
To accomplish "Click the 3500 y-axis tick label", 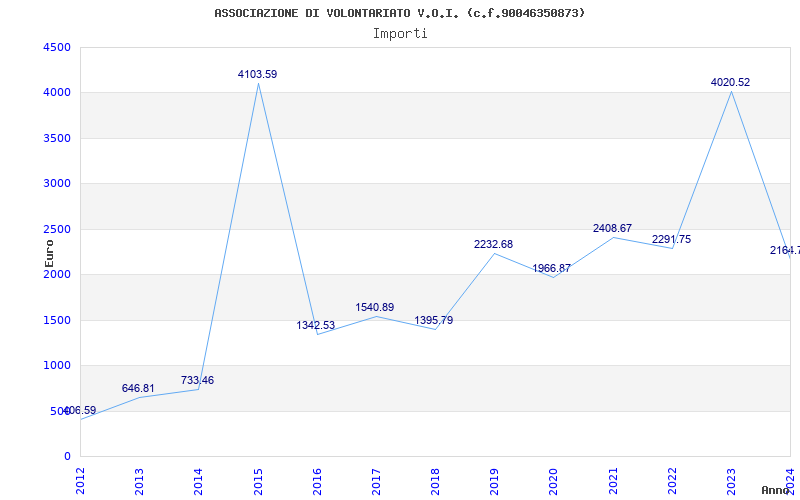I will (57, 138).
